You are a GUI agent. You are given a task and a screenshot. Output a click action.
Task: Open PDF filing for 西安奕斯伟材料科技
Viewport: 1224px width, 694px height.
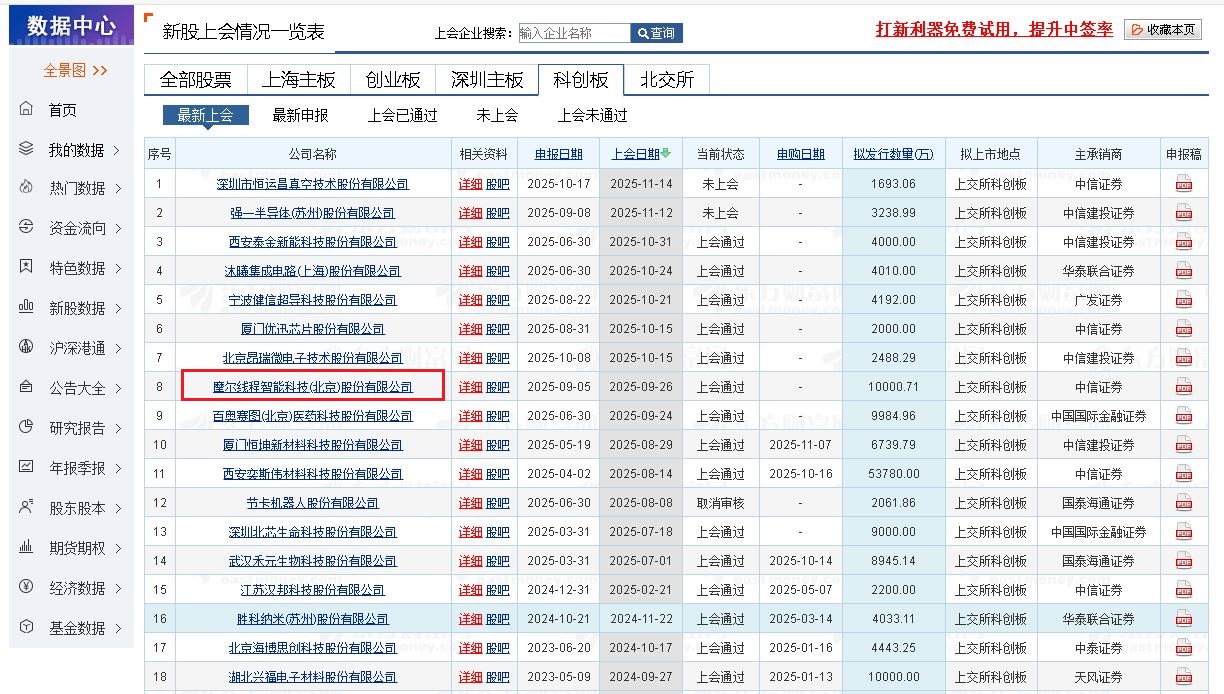point(1184,474)
